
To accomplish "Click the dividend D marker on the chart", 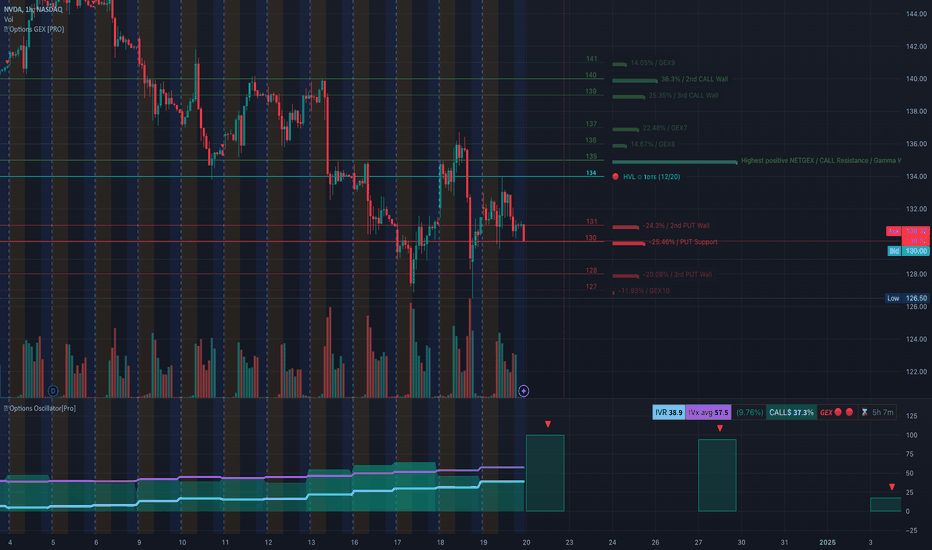I will [x=53, y=391].
